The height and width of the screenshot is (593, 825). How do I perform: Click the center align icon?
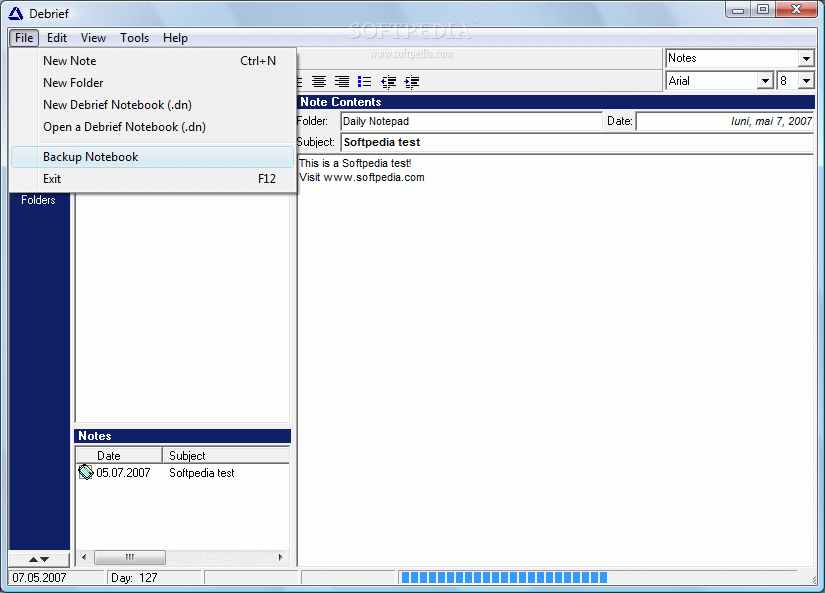[x=319, y=82]
